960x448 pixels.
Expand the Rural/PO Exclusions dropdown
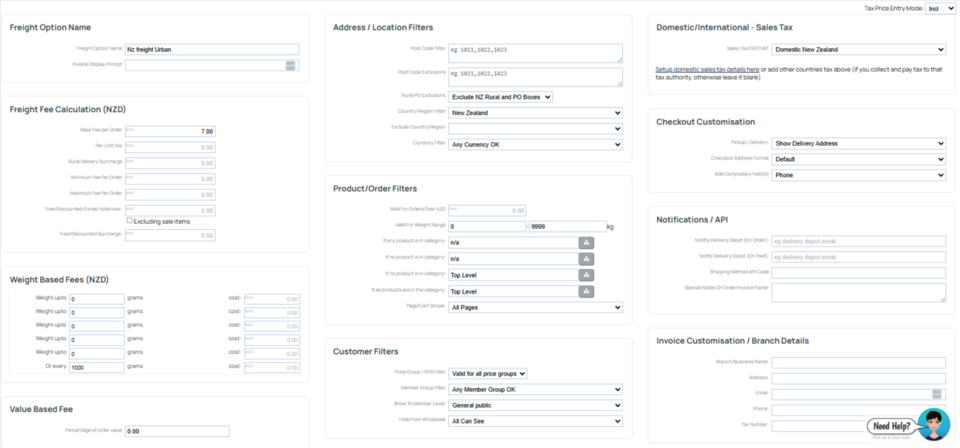500,97
